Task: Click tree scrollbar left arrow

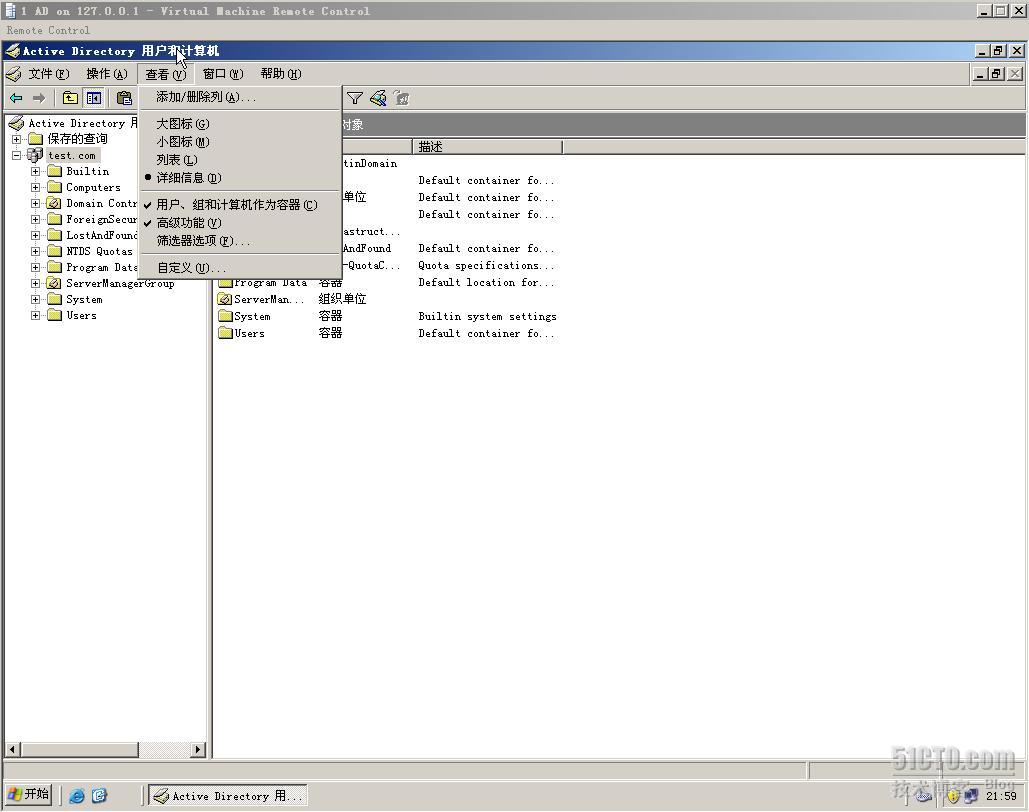Action: [12, 749]
